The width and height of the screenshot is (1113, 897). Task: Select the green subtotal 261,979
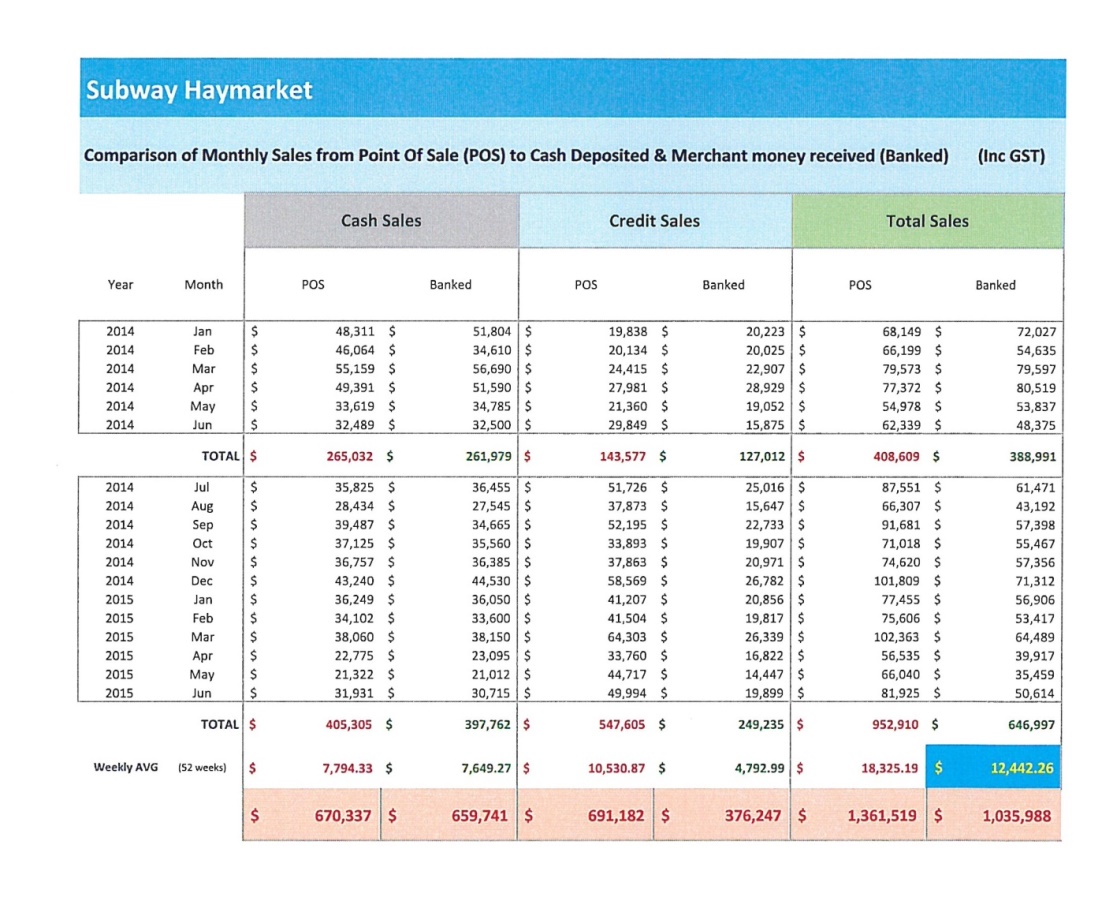tap(488, 456)
